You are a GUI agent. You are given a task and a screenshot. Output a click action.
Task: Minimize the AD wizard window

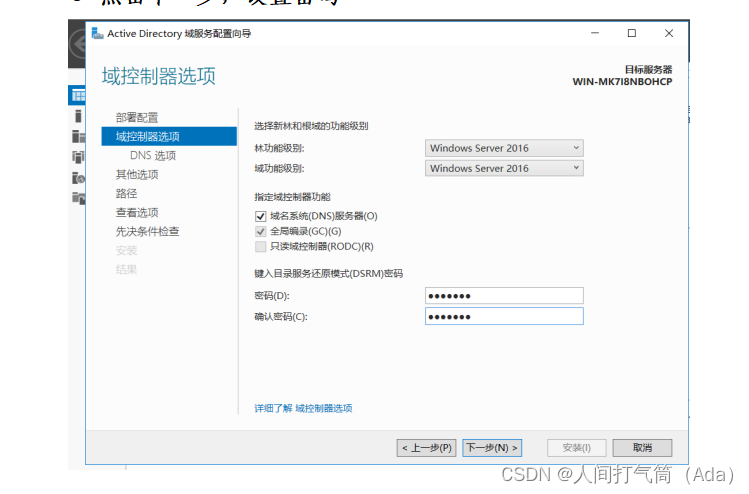595,33
